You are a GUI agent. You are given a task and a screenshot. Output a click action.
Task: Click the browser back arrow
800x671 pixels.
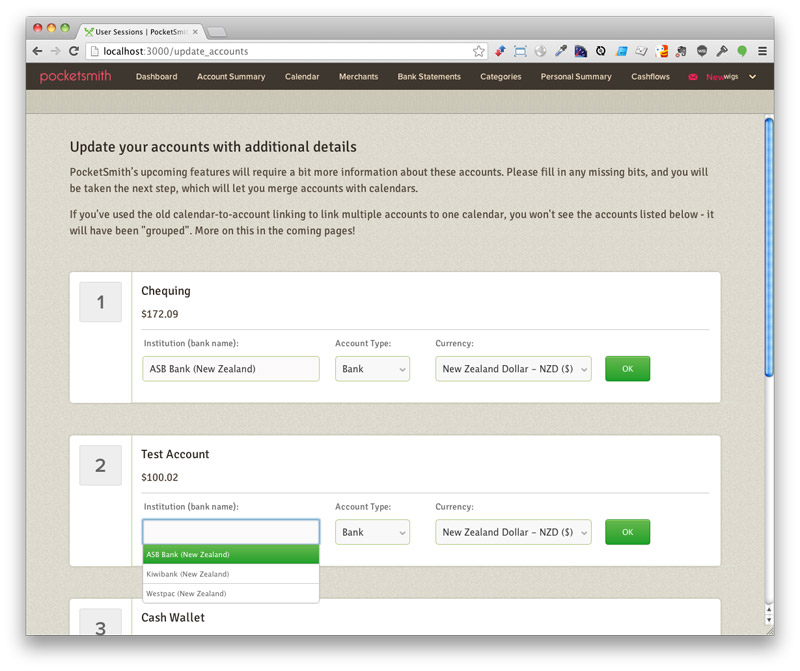38,51
